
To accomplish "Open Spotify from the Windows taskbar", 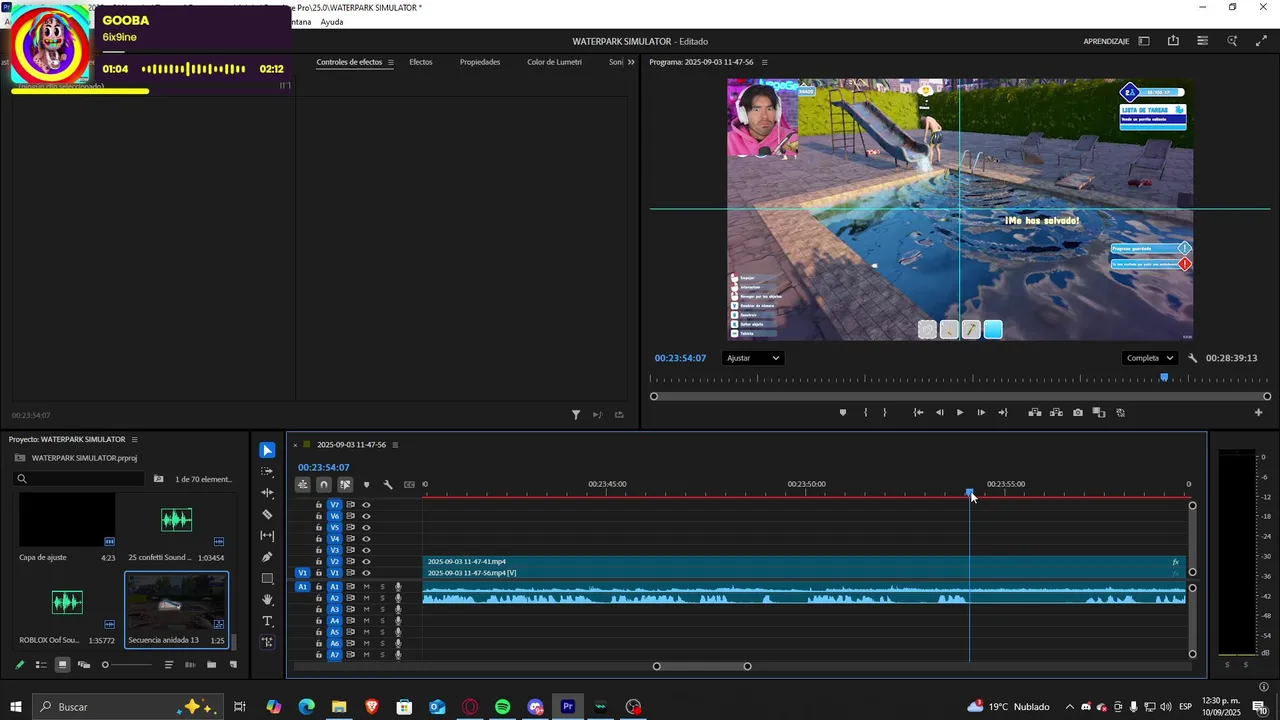I will [x=502, y=707].
